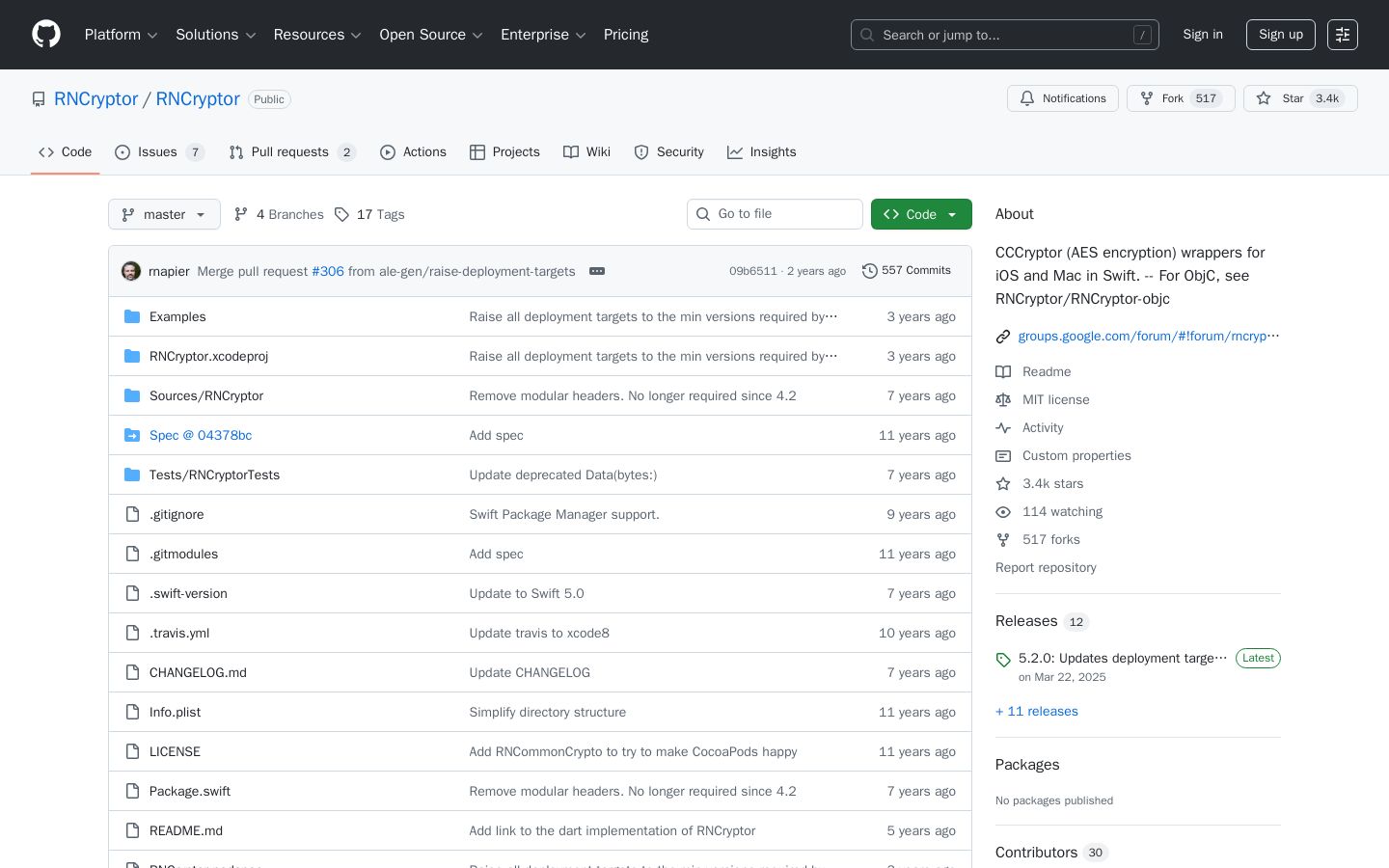Click the README.md file icon

point(132,830)
